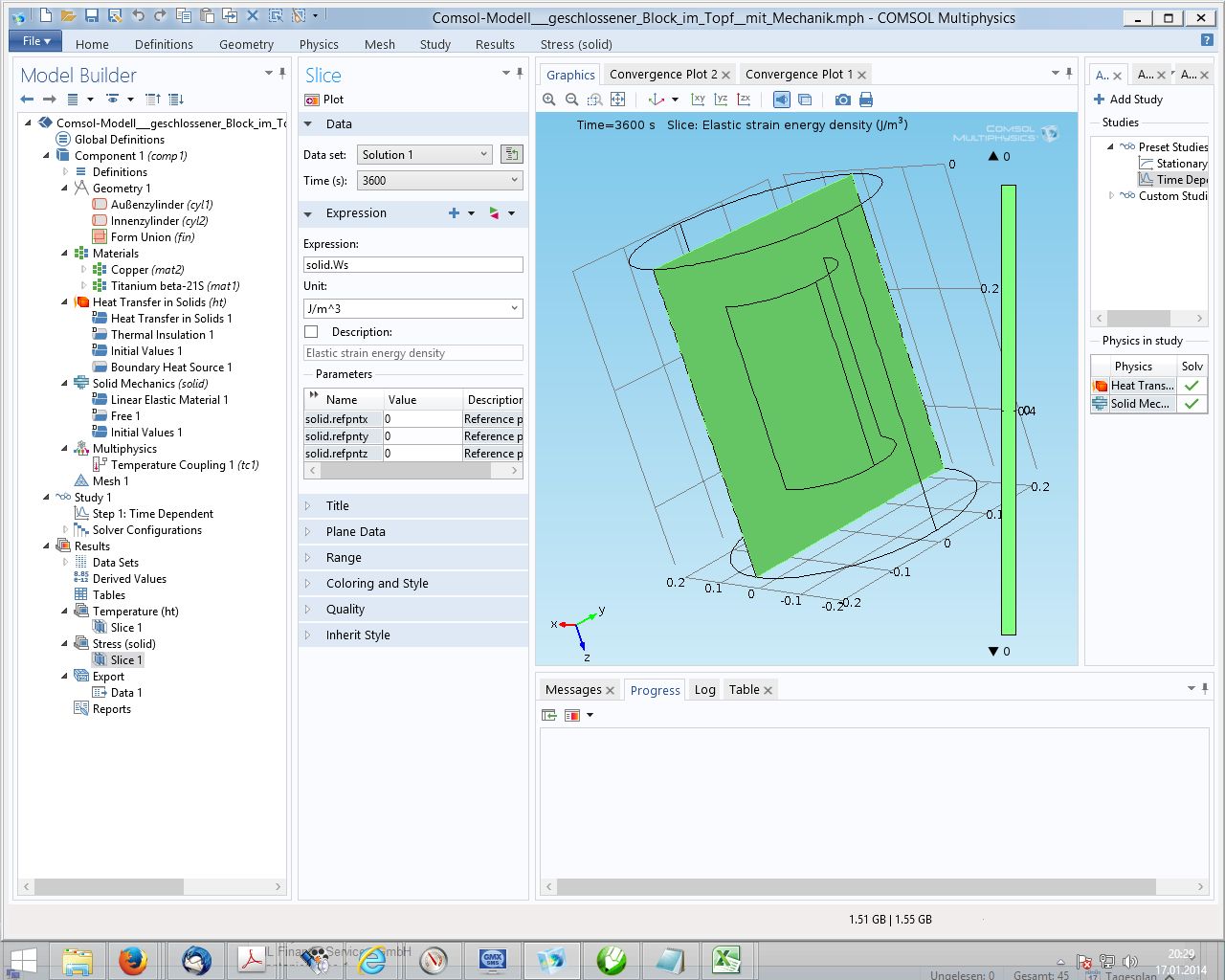Expand the Coloring and Style section

pyautogui.click(x=377, y=584)
